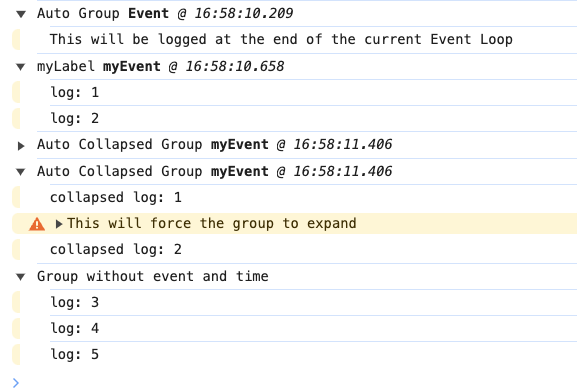577x392 pixels.
Task: Select the 'log: 2' entry
Action: click(x=75, y=119)
